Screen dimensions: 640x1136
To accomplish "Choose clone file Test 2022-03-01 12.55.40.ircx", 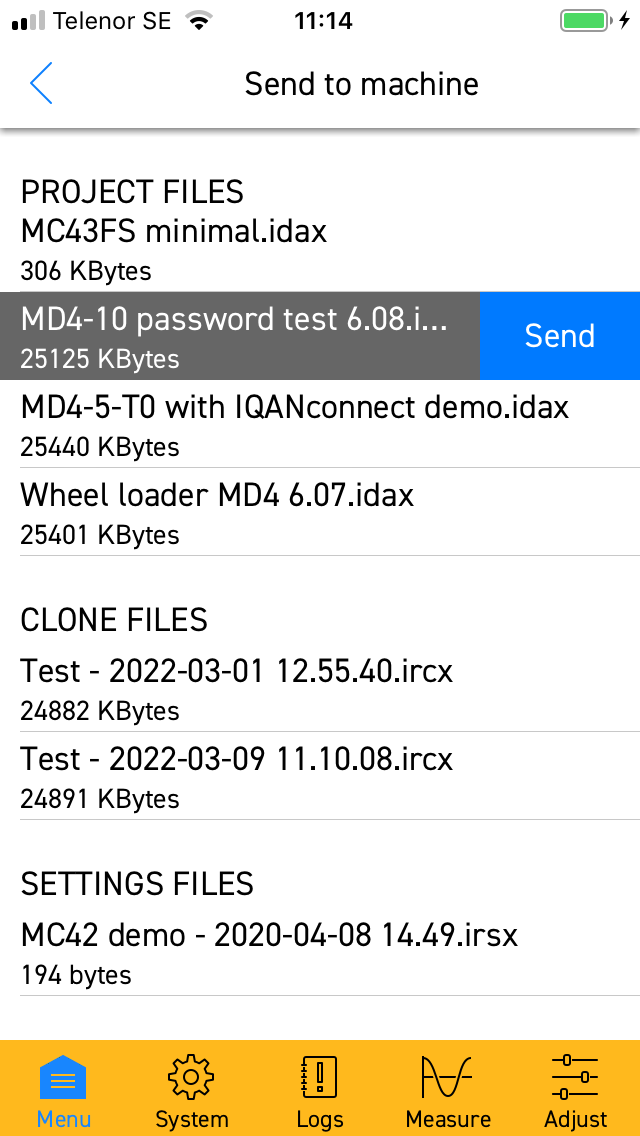I will pyautogui.click(x=320, y=688).
